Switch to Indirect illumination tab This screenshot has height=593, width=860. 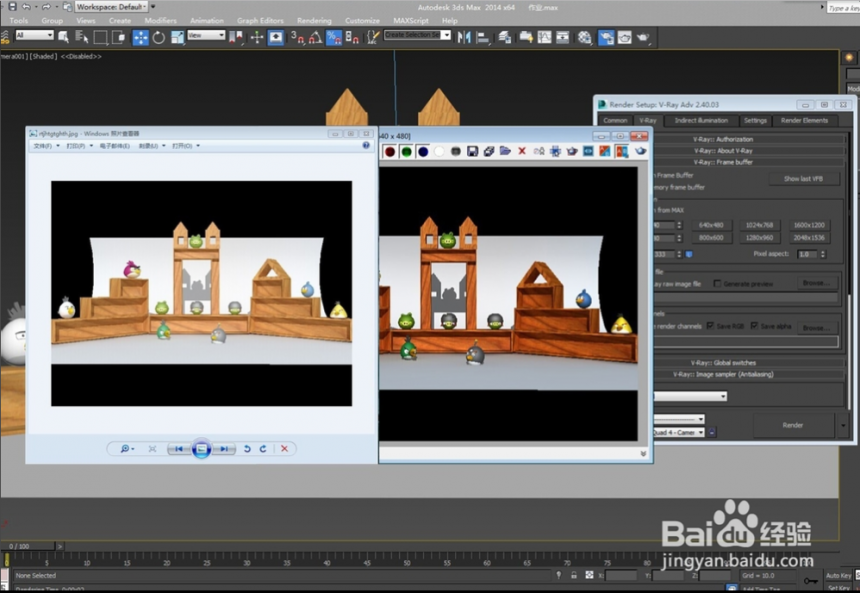[x=701, y=121]
